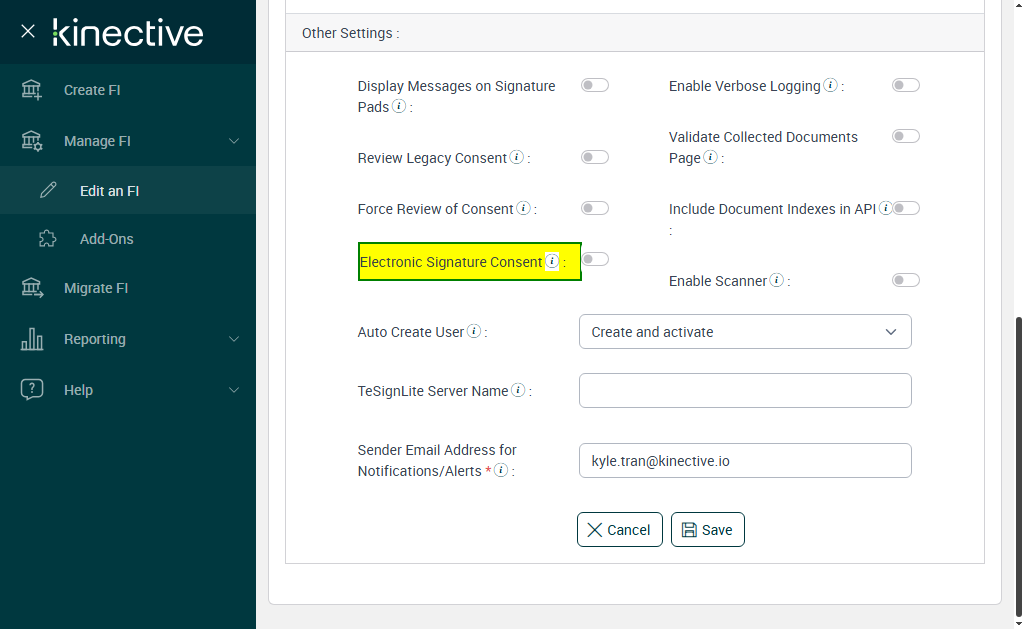Toggle the Enable Scanner switch

(906, 281)
